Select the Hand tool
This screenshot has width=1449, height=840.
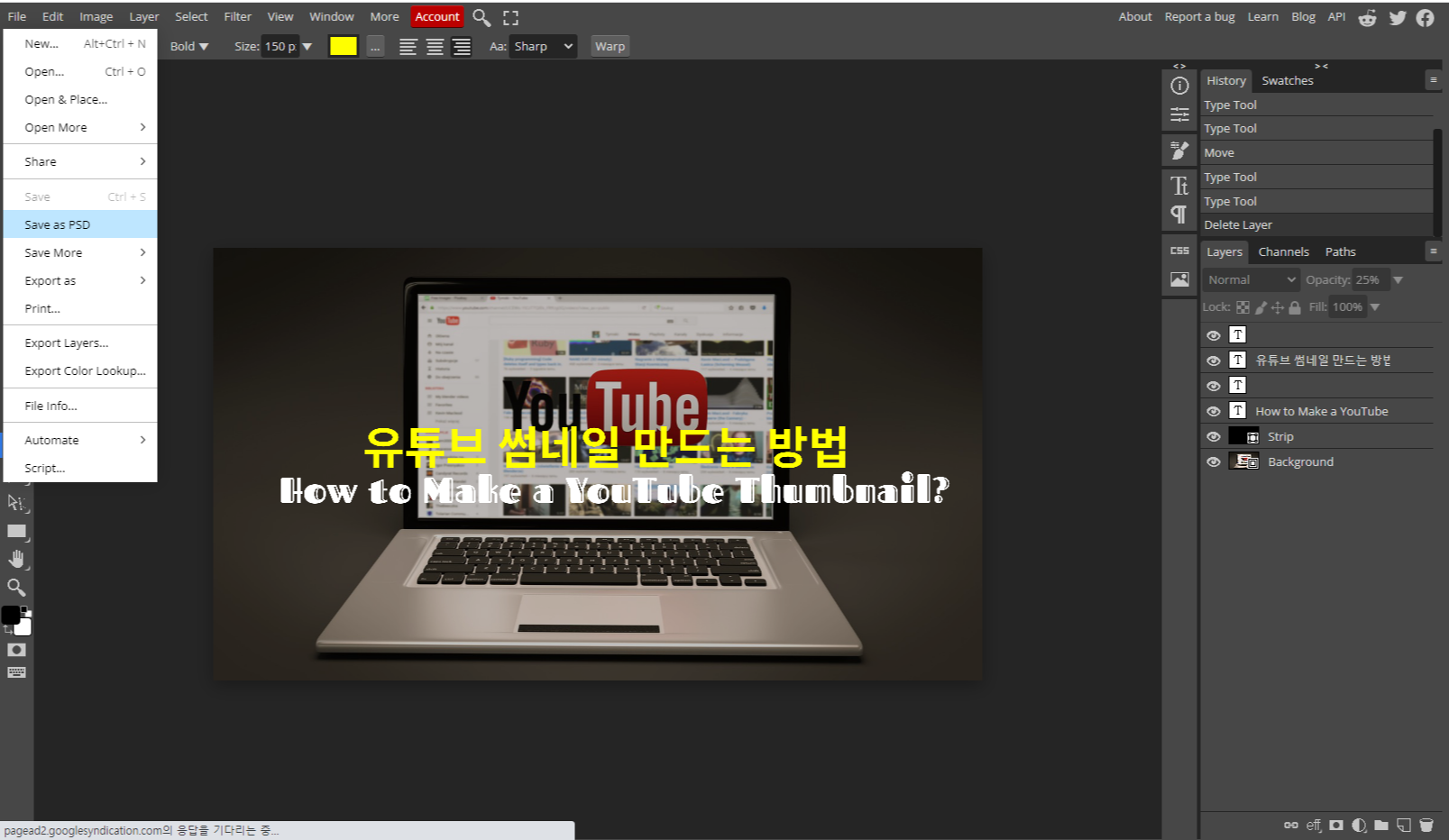point(16,559)
